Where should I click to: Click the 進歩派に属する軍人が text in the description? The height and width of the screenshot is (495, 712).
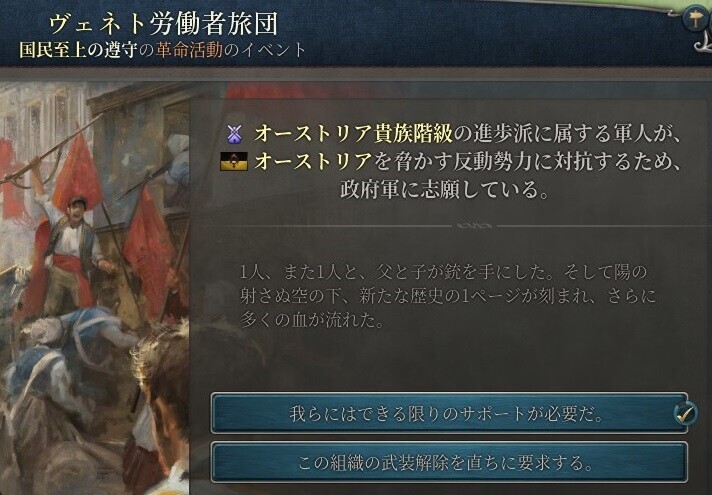click(567, 134)
